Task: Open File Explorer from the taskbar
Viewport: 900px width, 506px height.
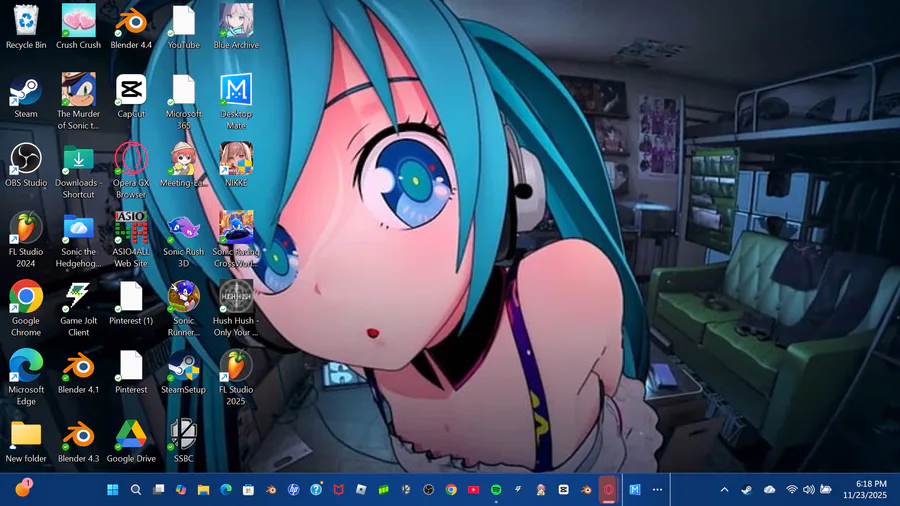Action: [x=203, y=489]
